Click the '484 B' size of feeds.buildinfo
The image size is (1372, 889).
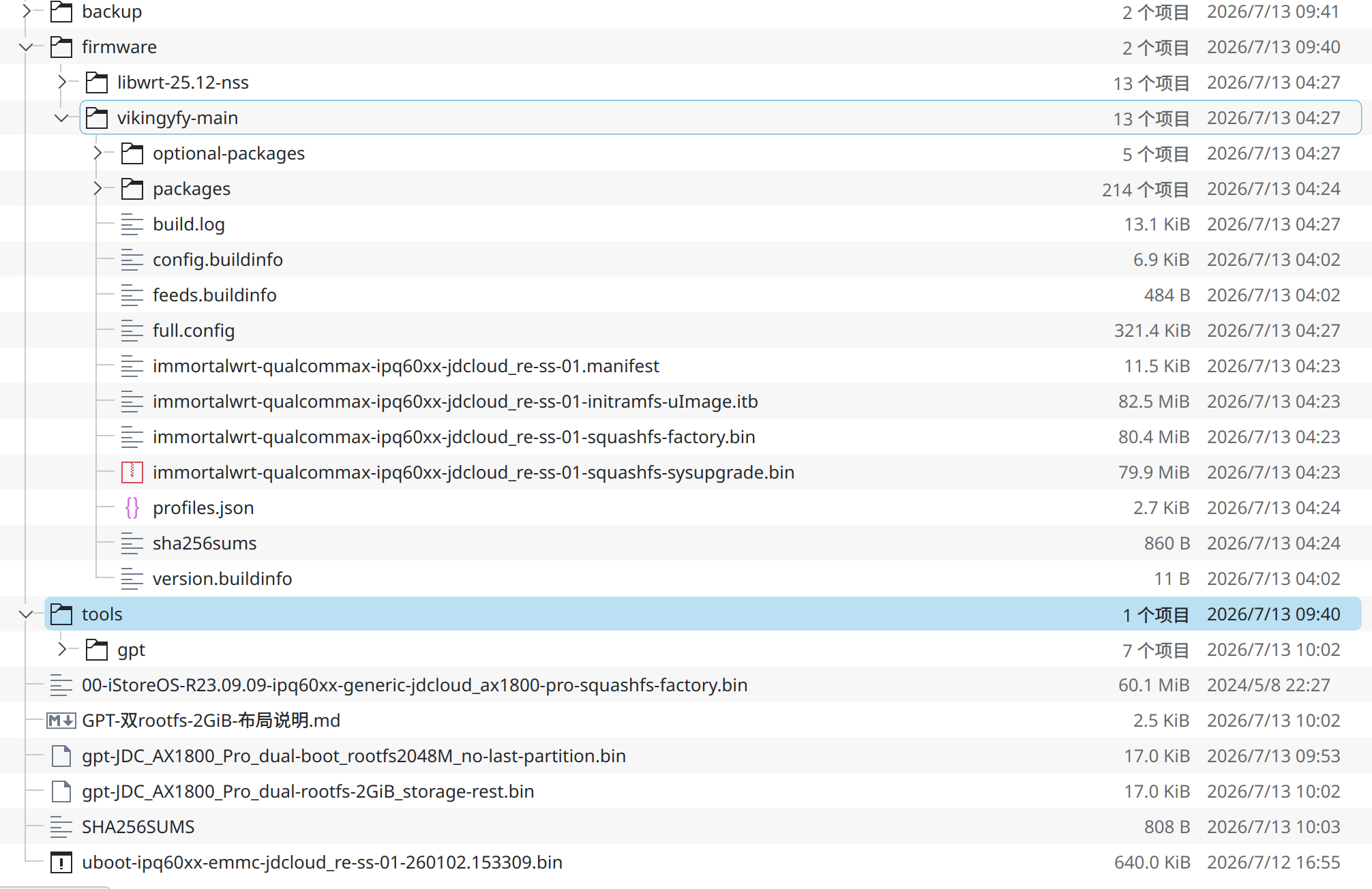point(1167,295)
